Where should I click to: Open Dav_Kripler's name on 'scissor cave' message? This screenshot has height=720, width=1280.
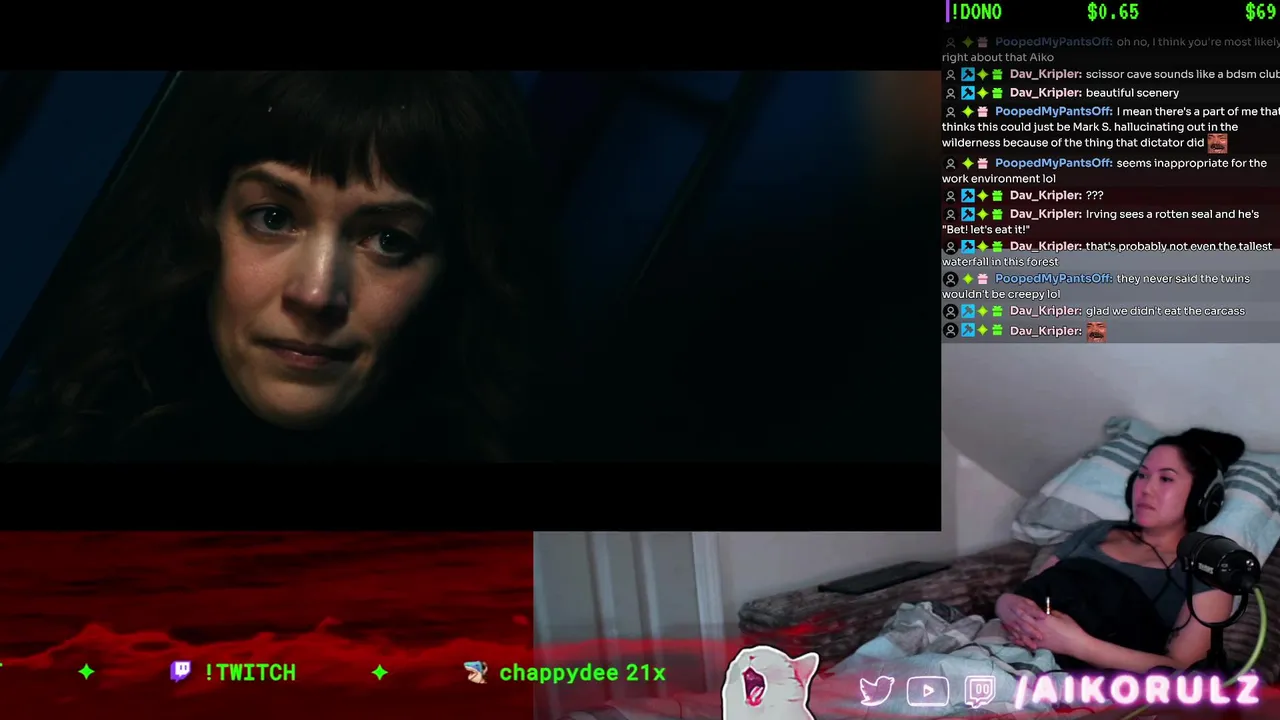[1045, 74]
